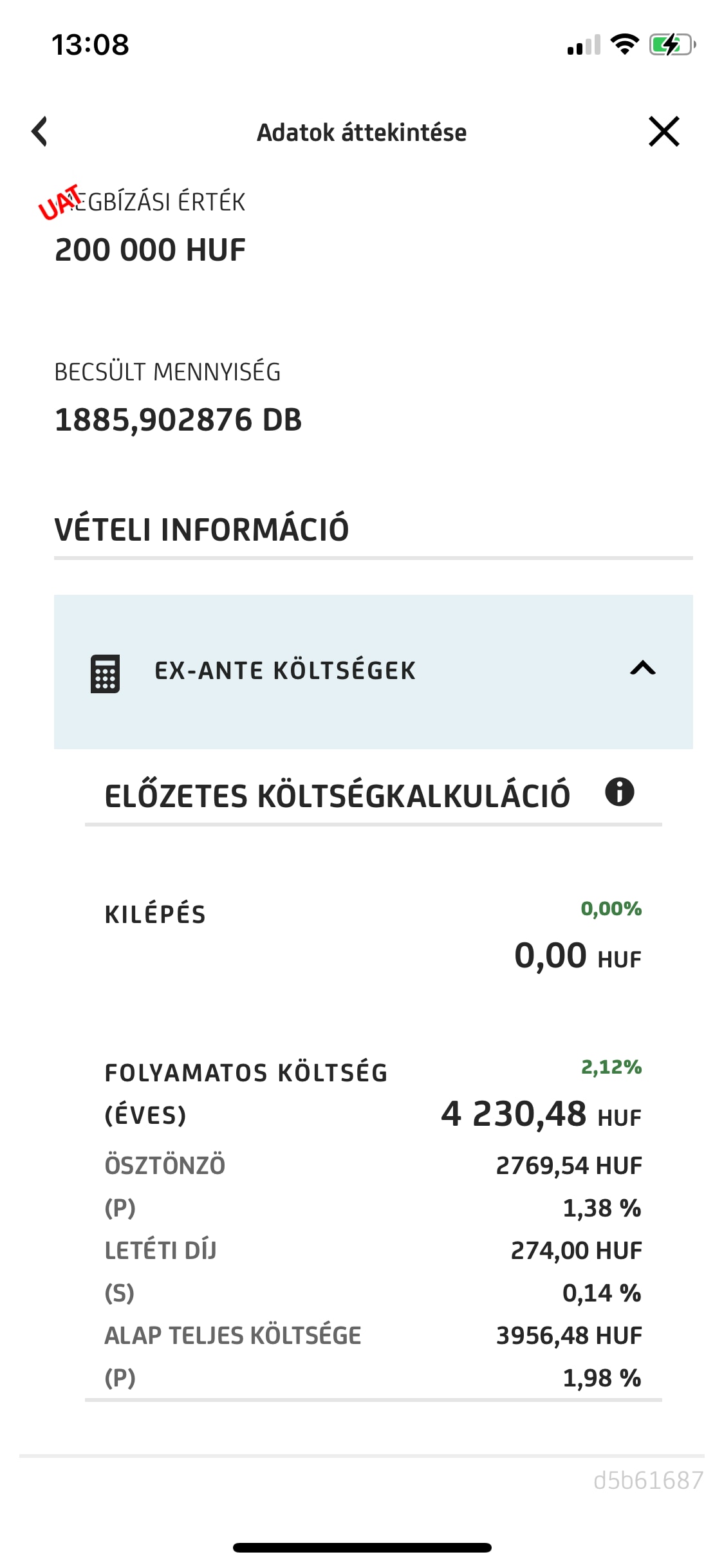
Task: Tap the home indicator bar
Action: [362, 1547]
